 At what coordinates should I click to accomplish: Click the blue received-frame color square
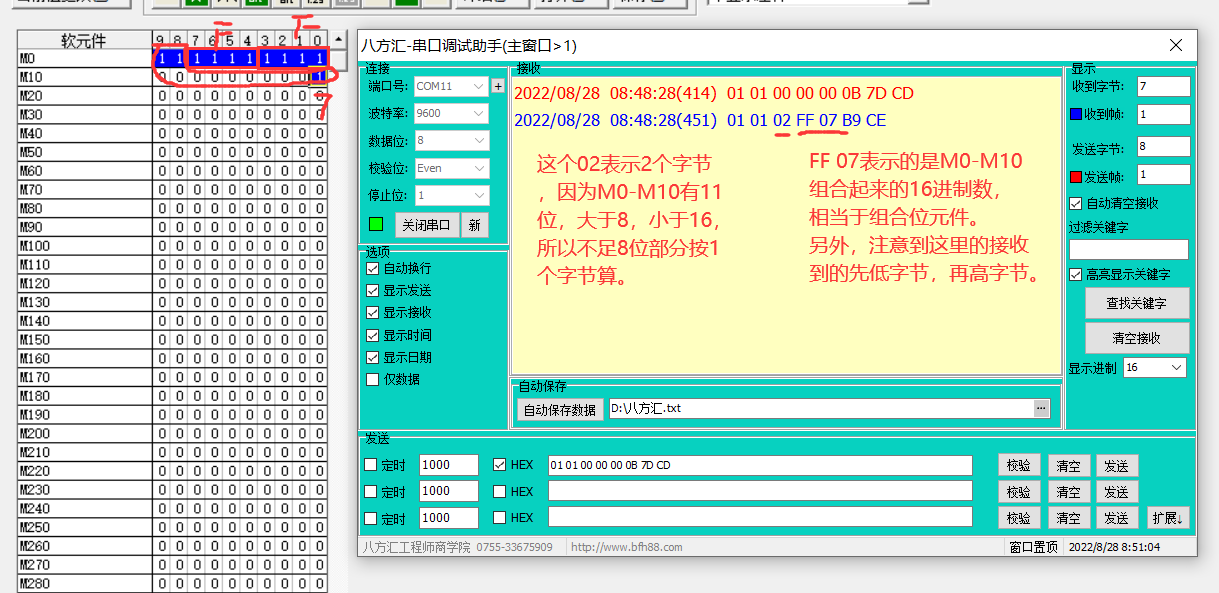coord(1077,114)
